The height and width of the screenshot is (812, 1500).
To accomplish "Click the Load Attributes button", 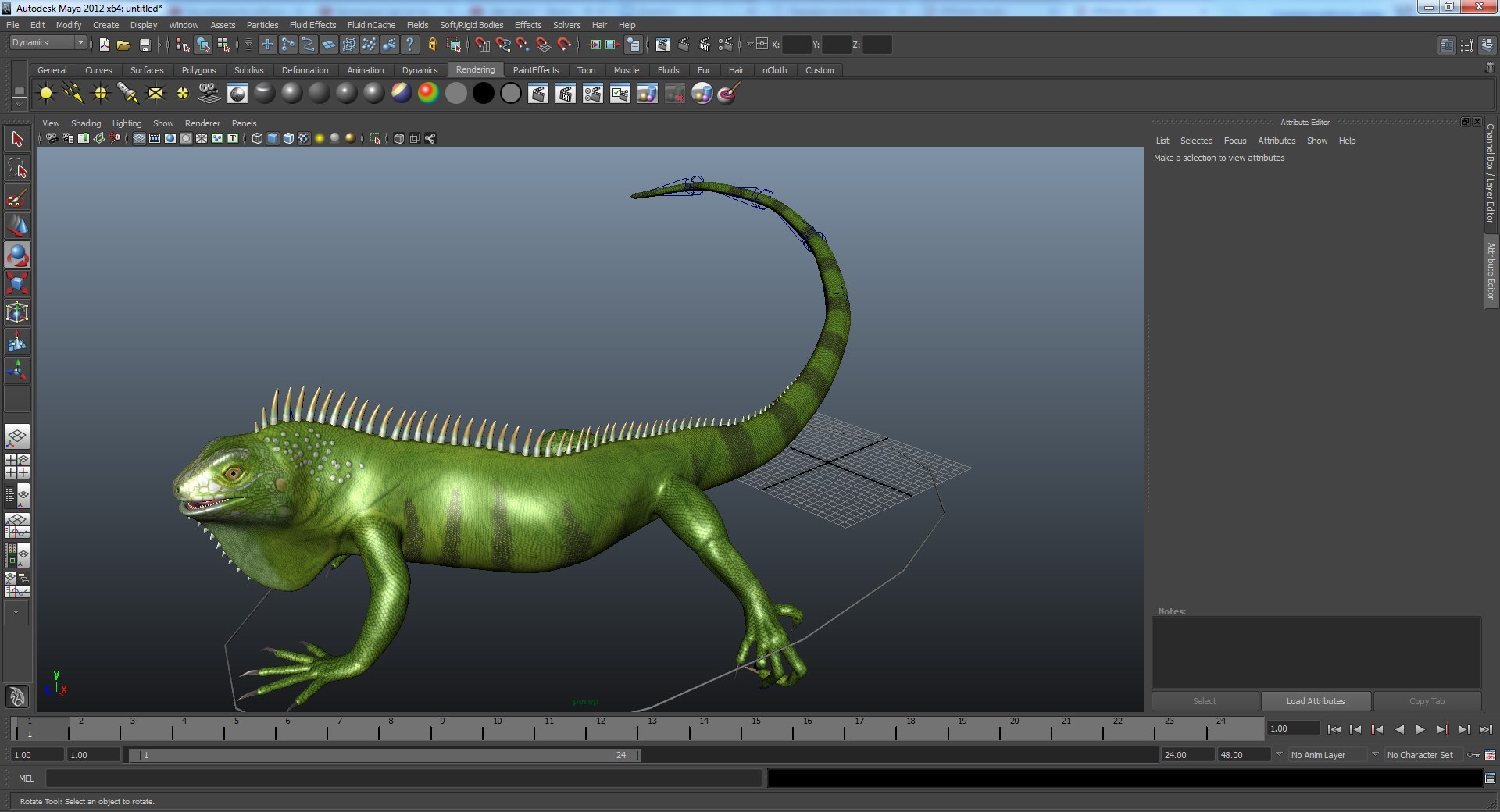I will (1316, 701).
